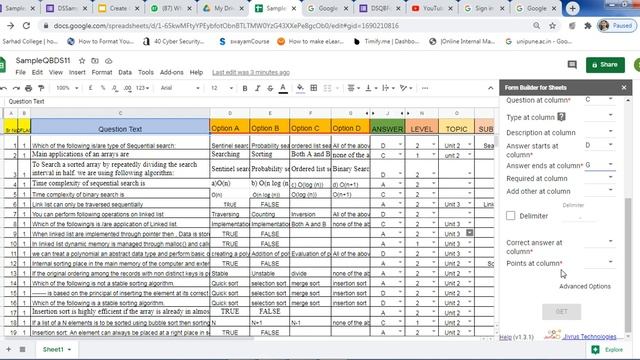Open the Edit menu
The height and width of the screenshot is (360, 640).
click(x=37, y=72)
